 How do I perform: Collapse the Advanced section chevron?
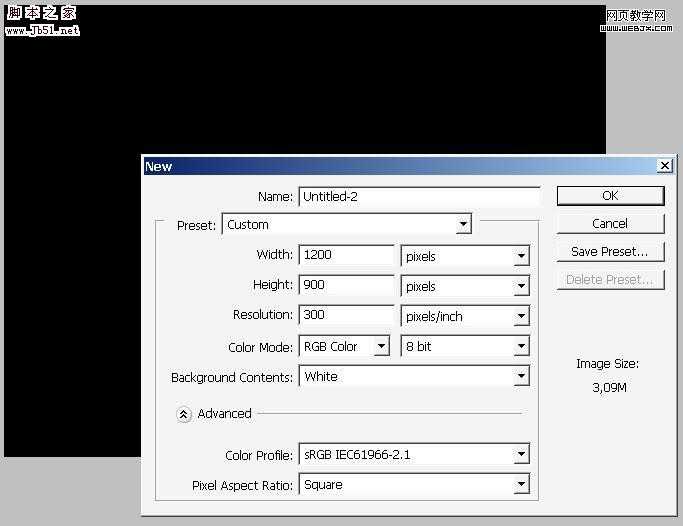pos(184,414)
